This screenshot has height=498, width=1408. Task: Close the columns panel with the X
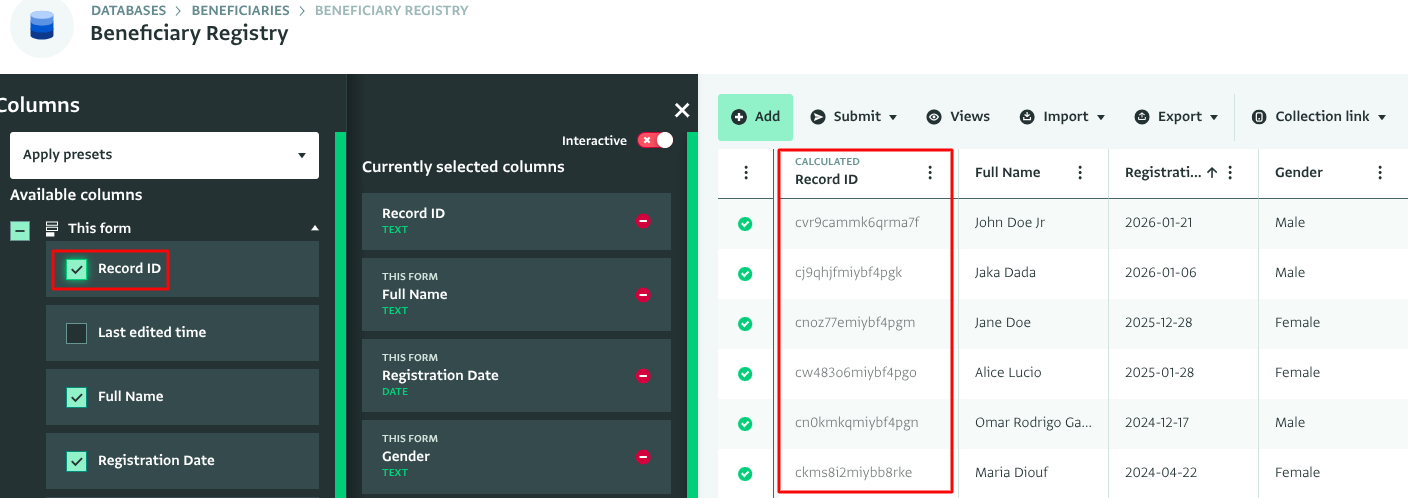point(682,110)
